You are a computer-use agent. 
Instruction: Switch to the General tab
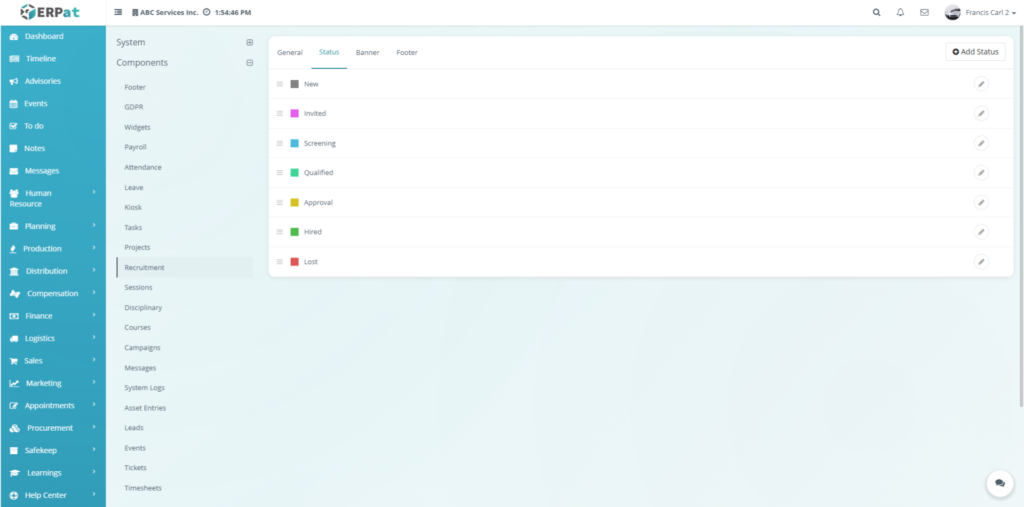point(289,52)
